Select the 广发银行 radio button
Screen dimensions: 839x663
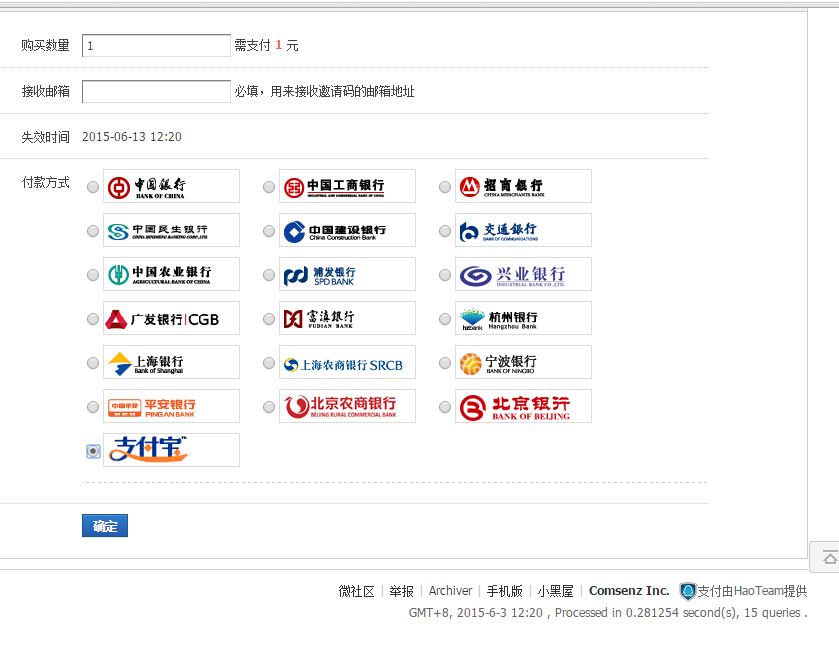click(93, 319)
